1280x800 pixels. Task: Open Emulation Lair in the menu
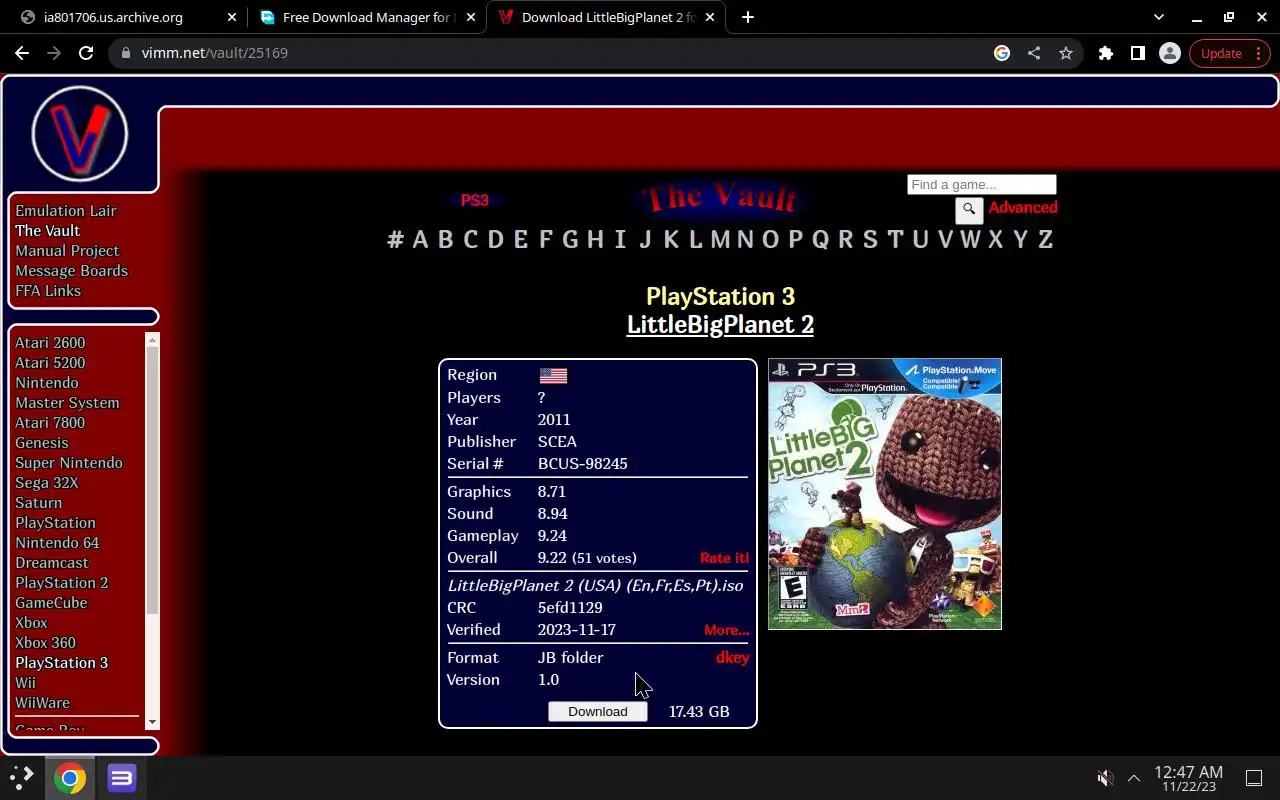(x=66, y=210)
